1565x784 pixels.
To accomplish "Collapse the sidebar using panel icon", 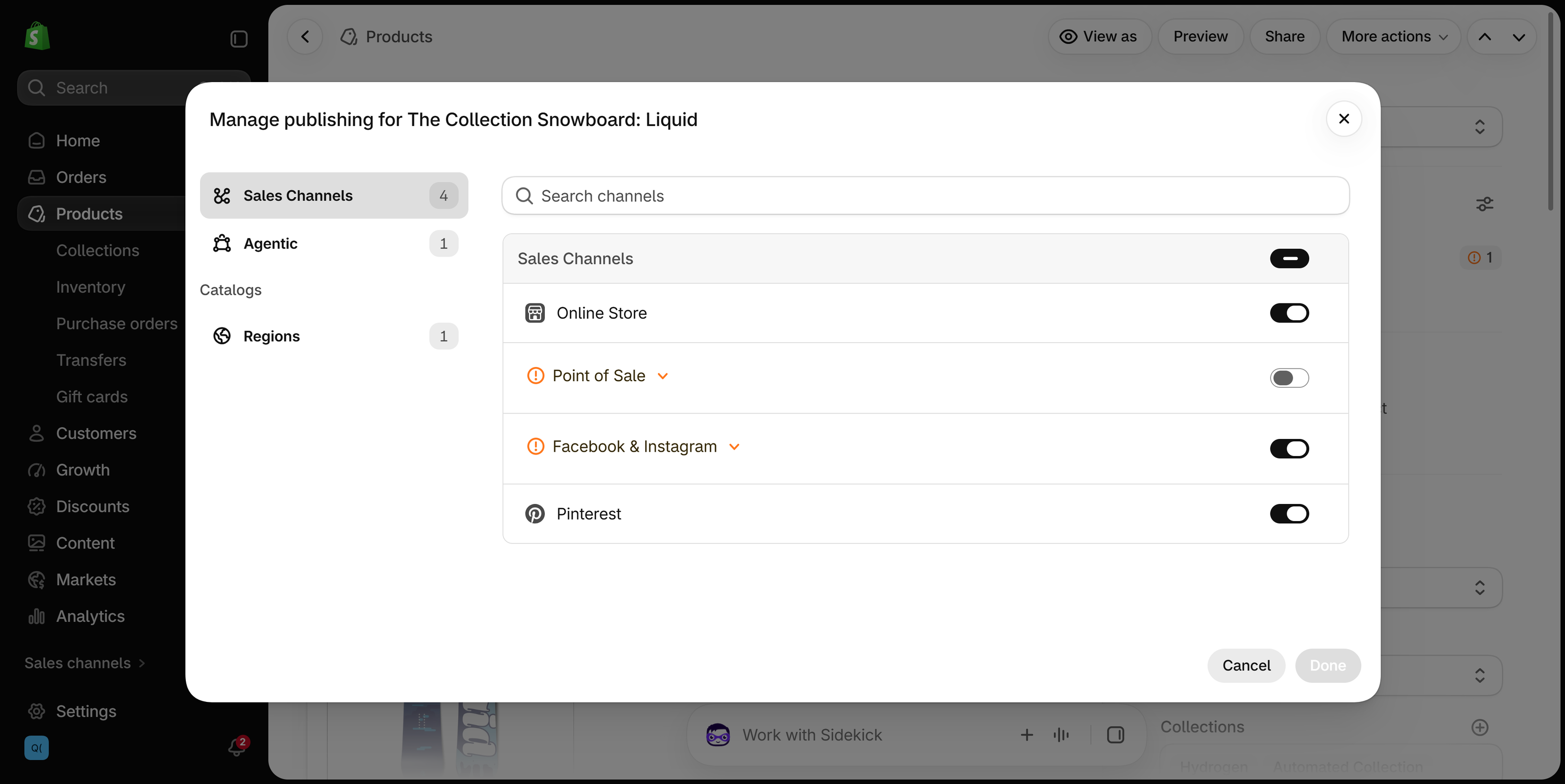I will coord(239,39).
